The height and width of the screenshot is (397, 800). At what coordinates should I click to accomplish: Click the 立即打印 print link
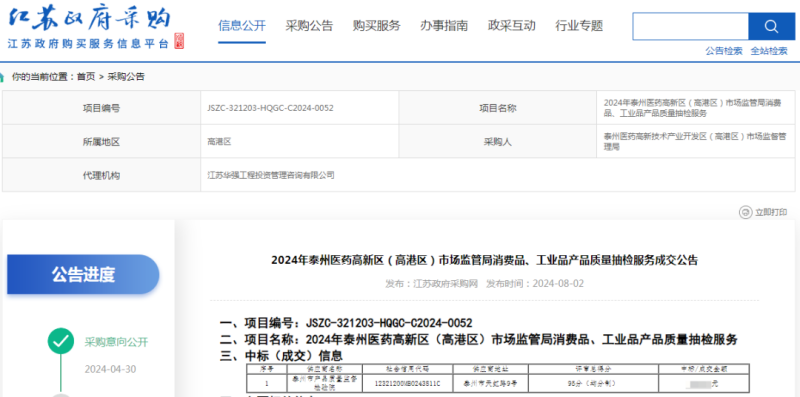click(771, 212)
